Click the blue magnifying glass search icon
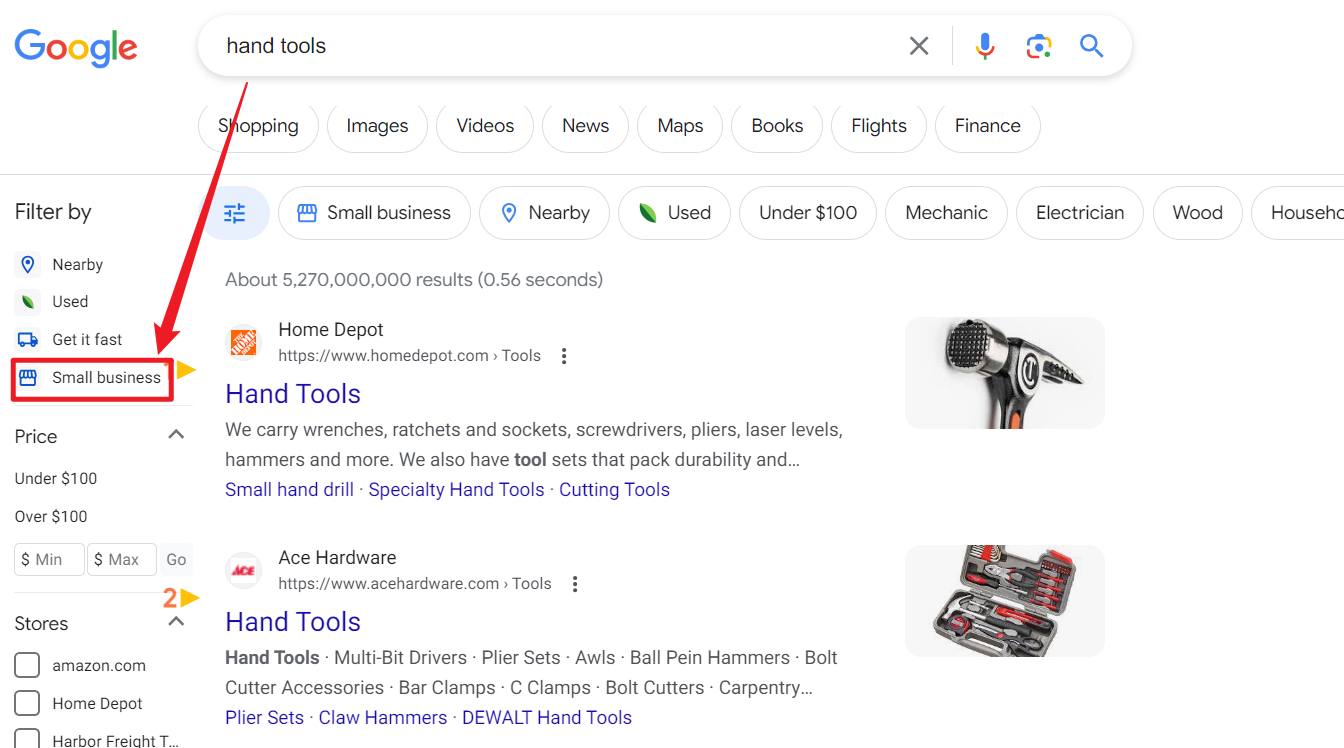Screen dimensions: 1344x748 click(1091, 46)
